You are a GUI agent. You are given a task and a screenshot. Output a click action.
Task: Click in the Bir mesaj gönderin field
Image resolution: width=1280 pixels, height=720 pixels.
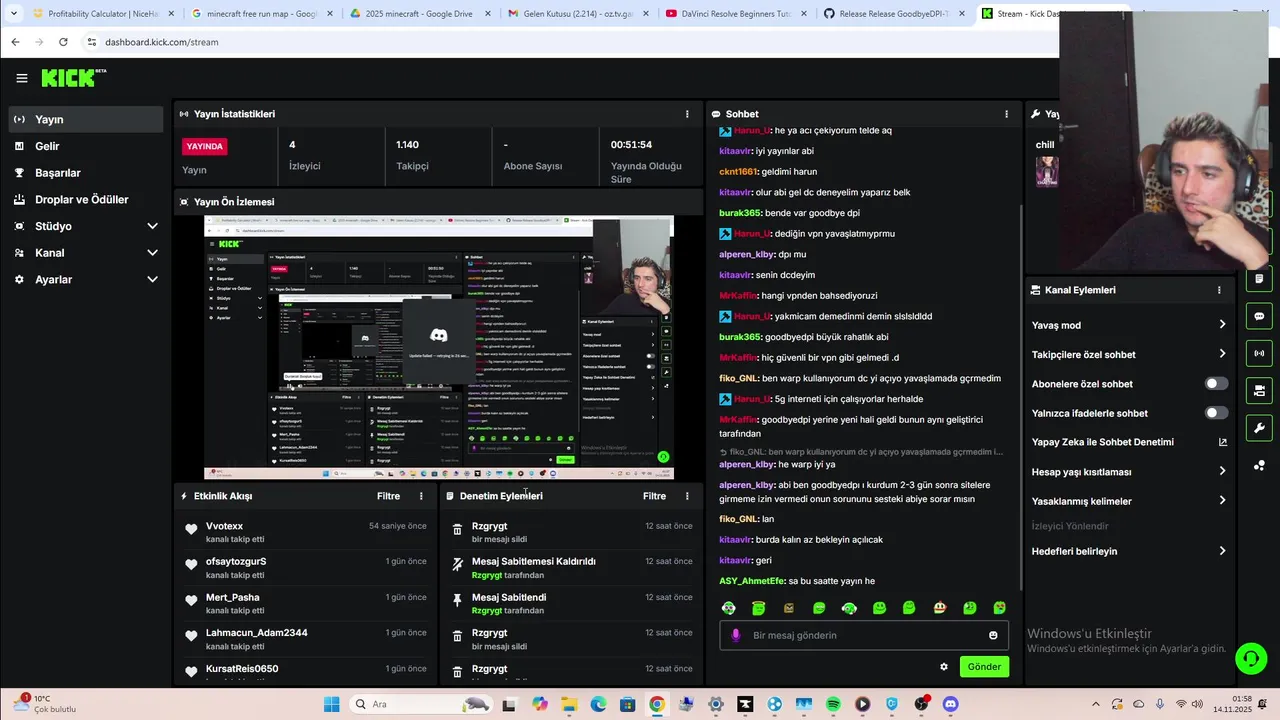click(x=864, y=635)
